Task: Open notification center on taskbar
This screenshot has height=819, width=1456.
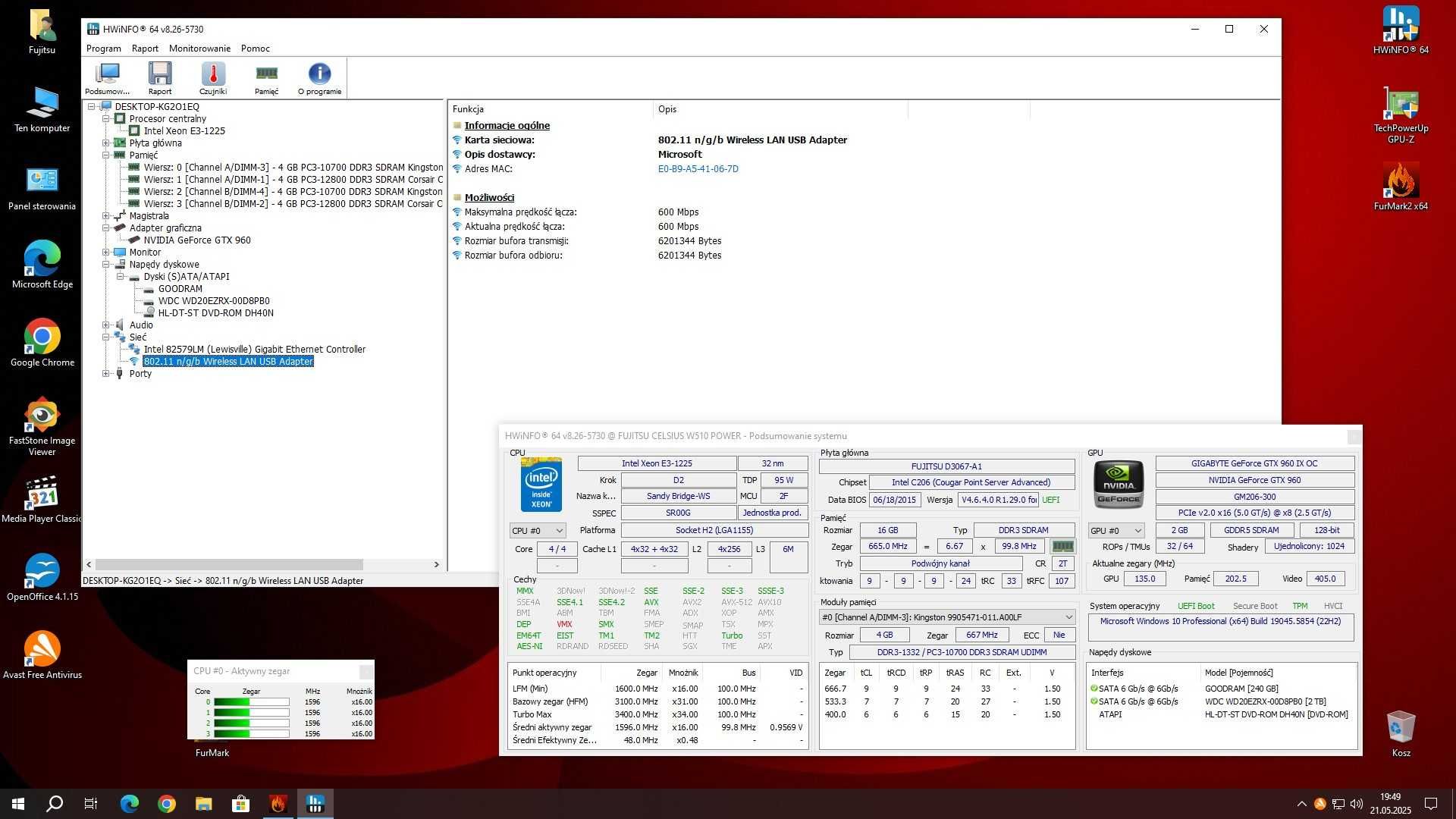Action: [x=1431, y=804]
